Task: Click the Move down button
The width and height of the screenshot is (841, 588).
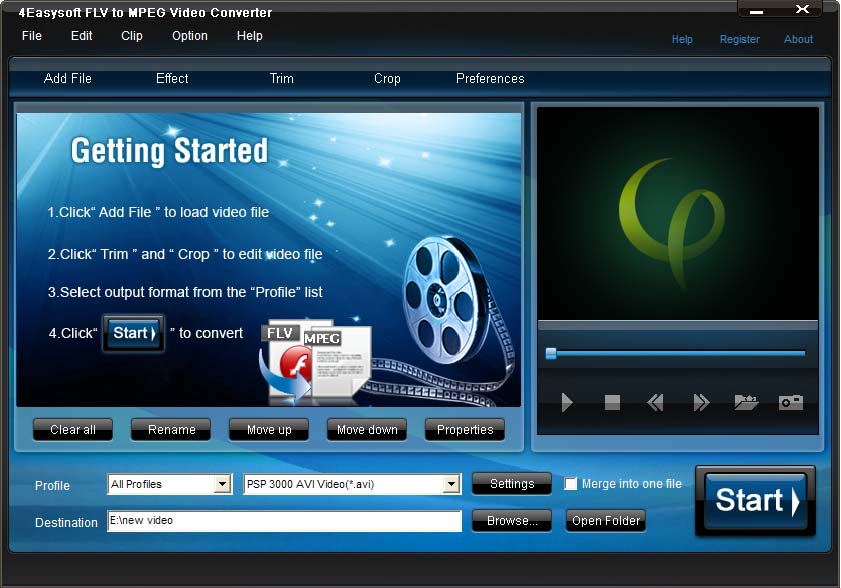Action: click(x=367, y=430)
